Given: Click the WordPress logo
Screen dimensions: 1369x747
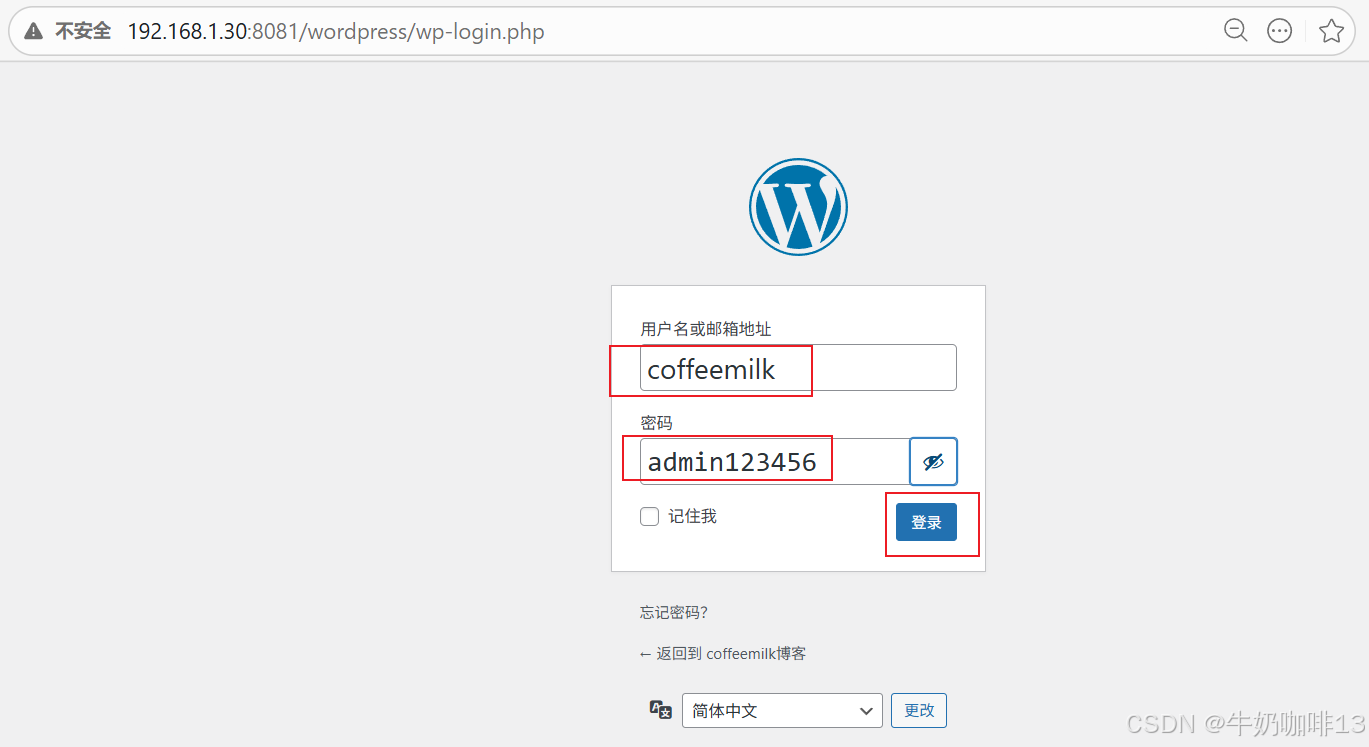Looking at the screenshot, I should tap(798, 207).
